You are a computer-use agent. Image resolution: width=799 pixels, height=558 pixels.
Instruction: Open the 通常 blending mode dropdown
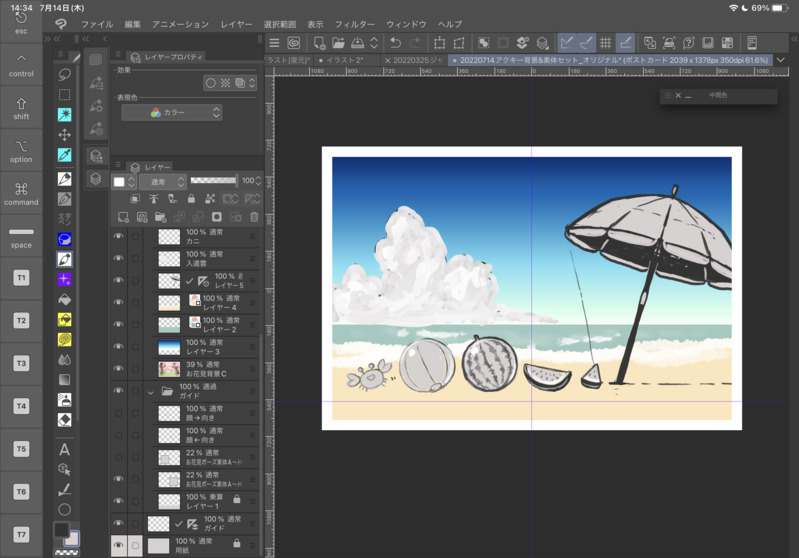coord(163,182)
